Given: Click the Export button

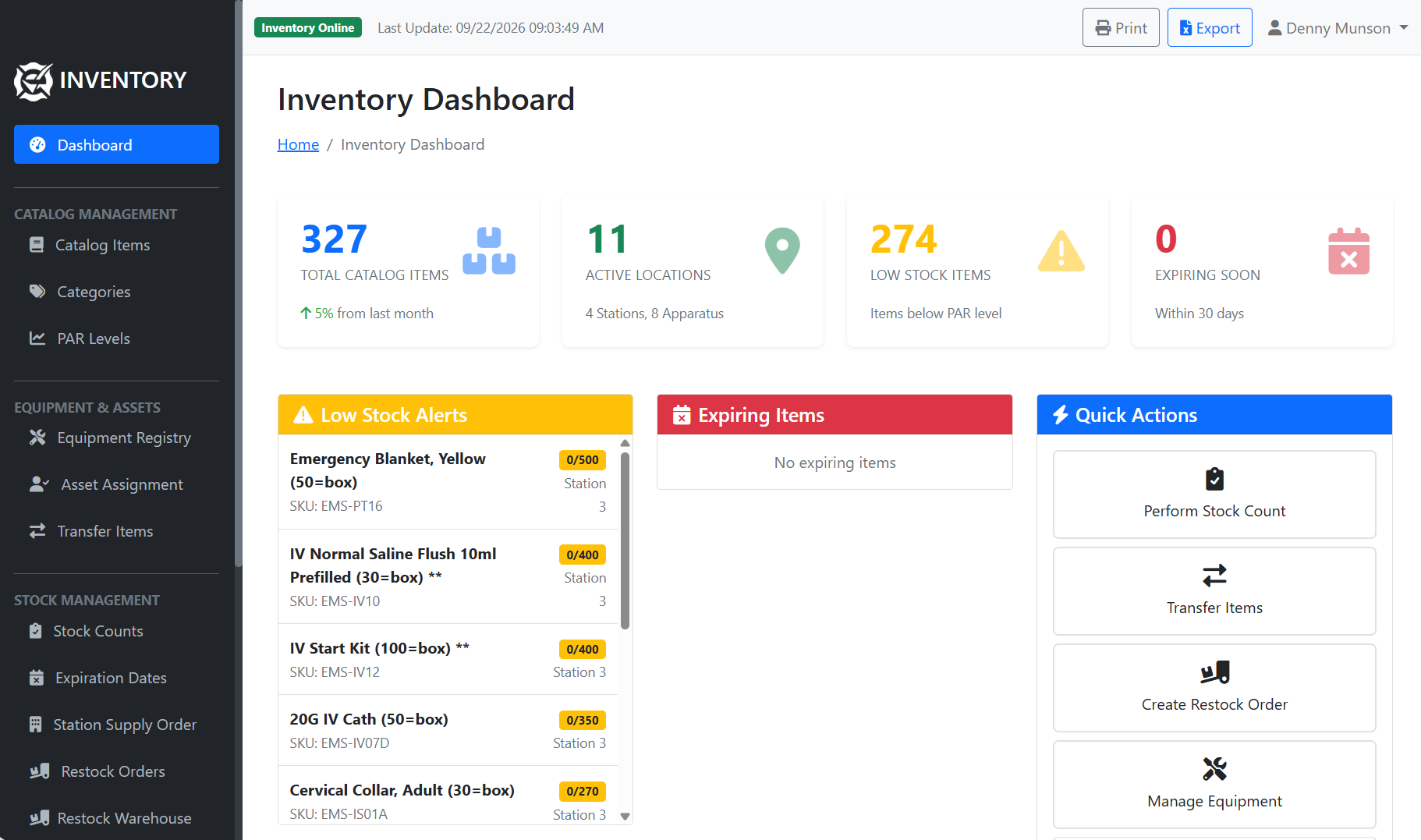Looking at the screenshot, I should click(x=1210, y=28).
